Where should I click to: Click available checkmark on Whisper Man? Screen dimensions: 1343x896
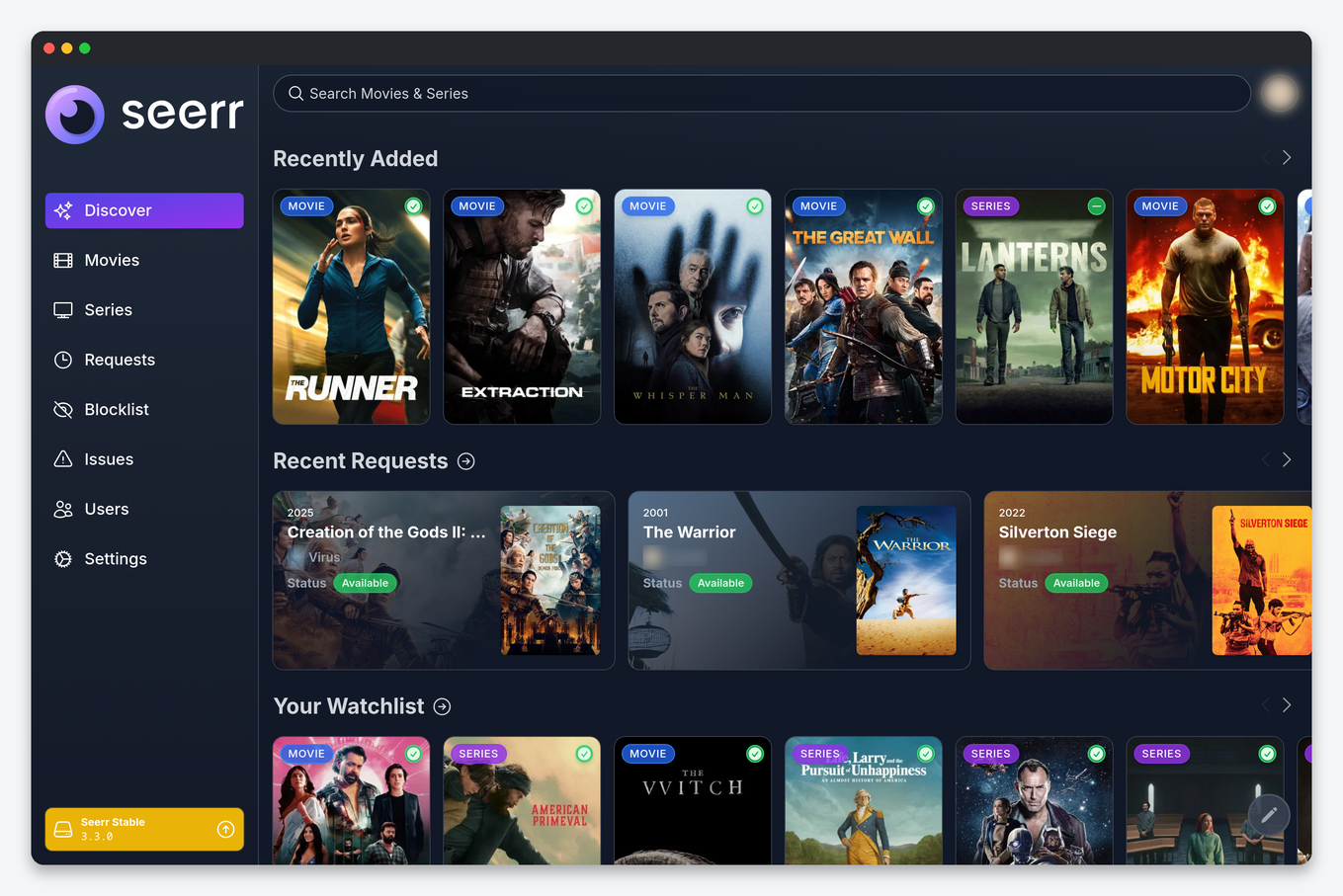coord(755,206)
